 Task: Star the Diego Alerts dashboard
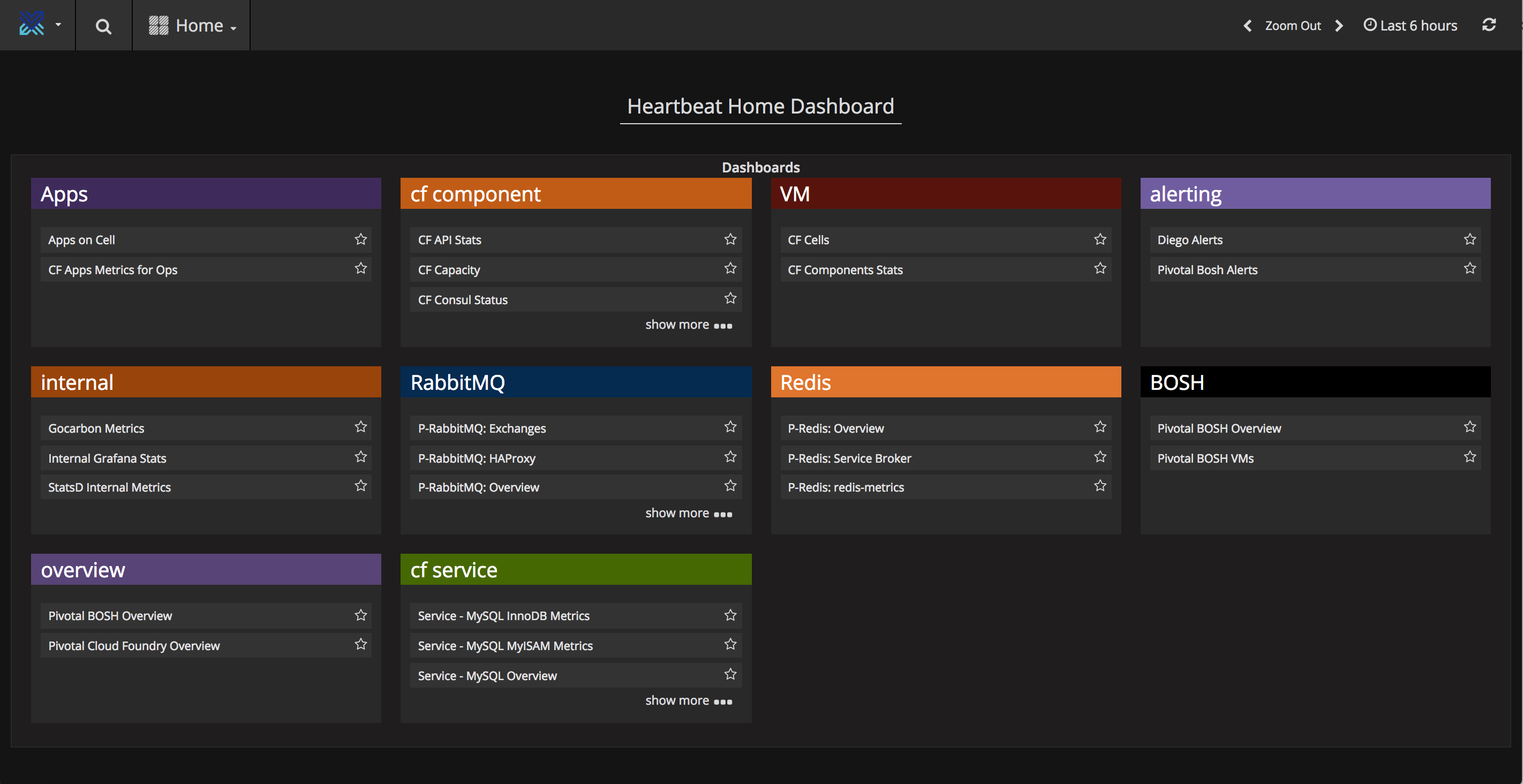pyautogui.click(x=1471, y=239)
